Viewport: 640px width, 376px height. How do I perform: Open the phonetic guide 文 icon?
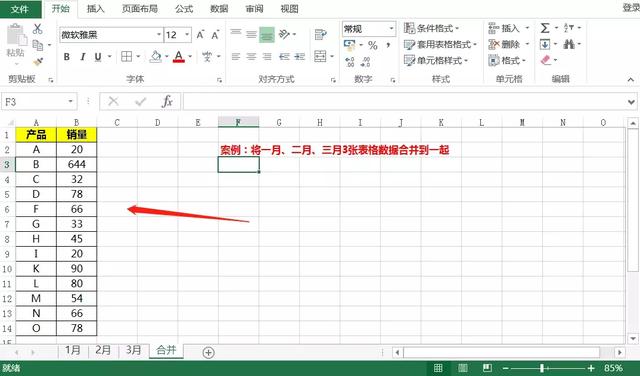[x=207, y=56]
